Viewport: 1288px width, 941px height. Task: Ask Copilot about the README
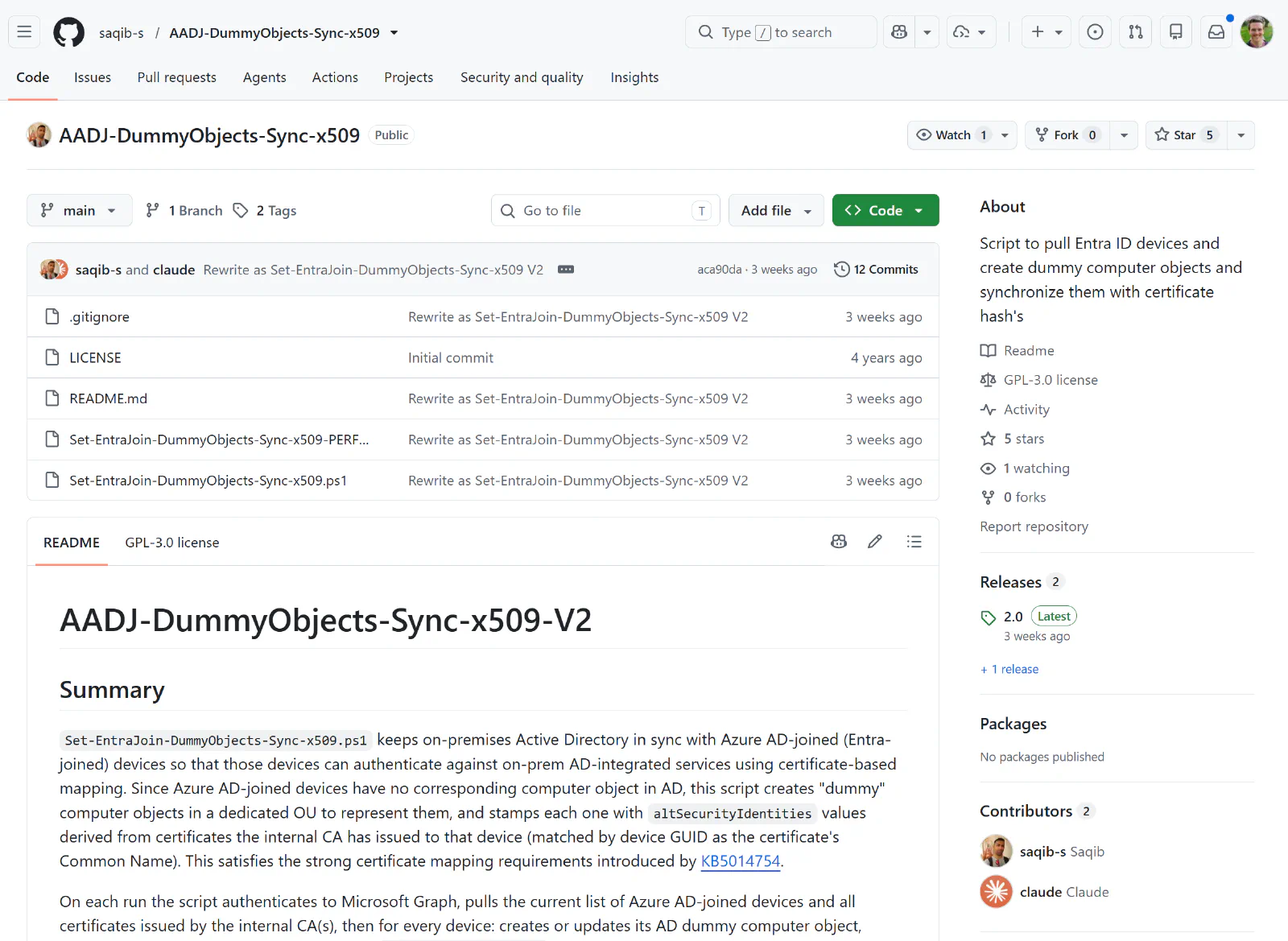(839, 542)
